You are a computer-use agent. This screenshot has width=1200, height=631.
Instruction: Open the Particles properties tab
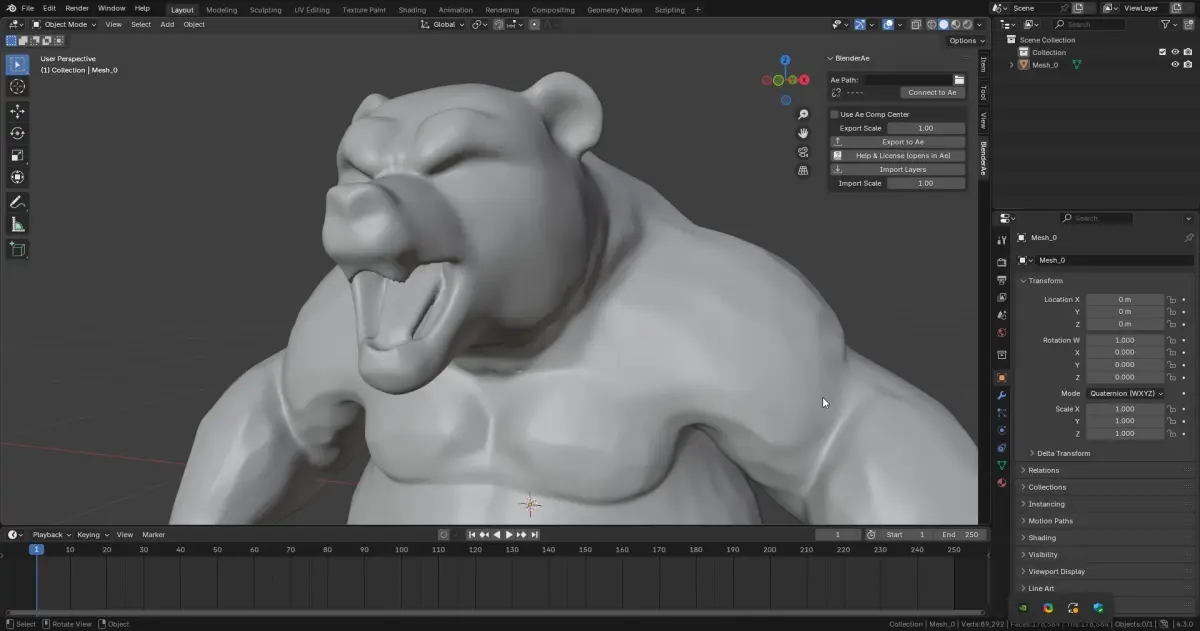pos(1001,413)
